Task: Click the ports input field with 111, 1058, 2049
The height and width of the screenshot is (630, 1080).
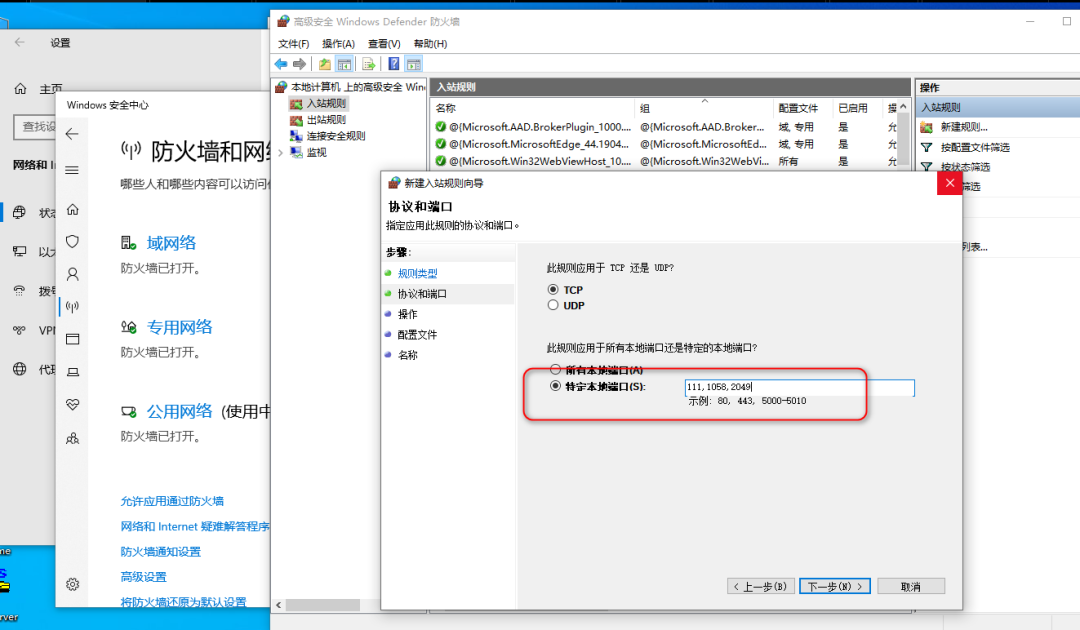Action: (x=800, y=388)
